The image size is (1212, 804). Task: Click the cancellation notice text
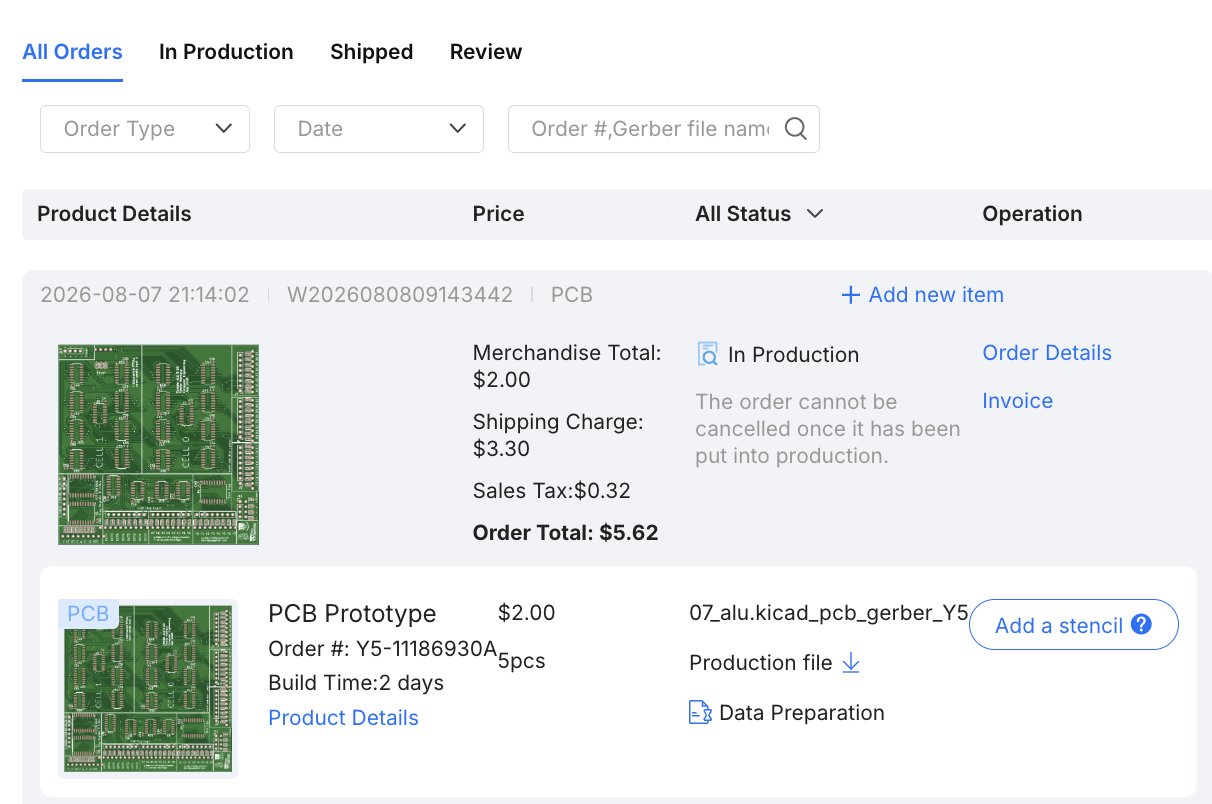[828, 429]
